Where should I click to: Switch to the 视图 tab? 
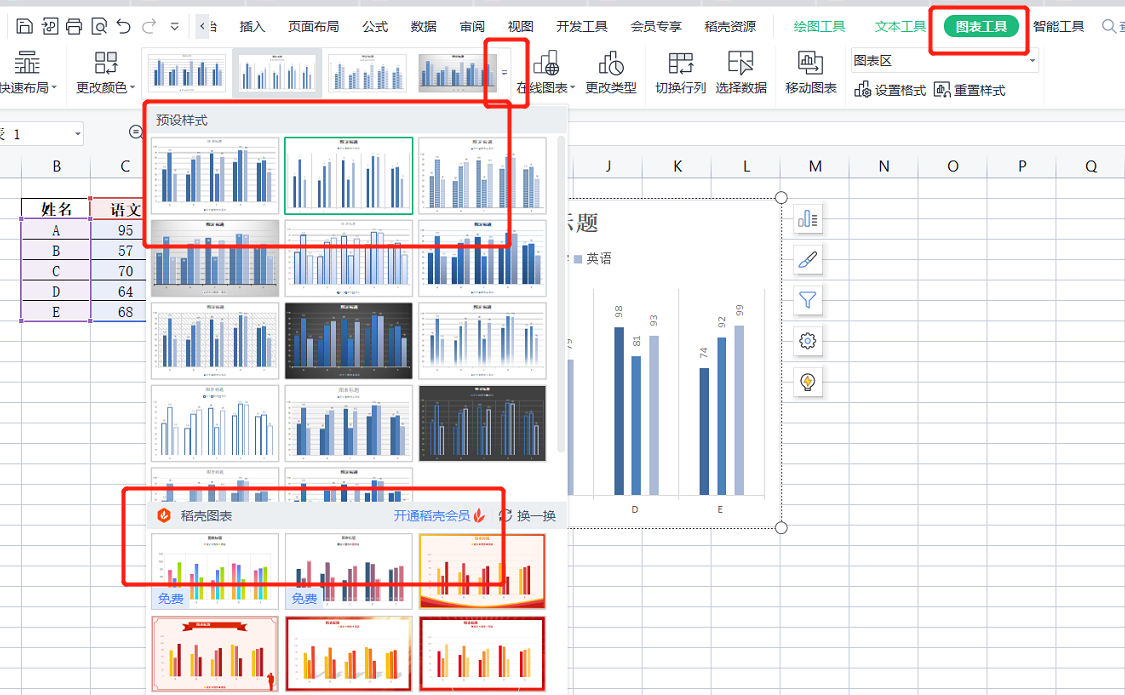point(520,27)
